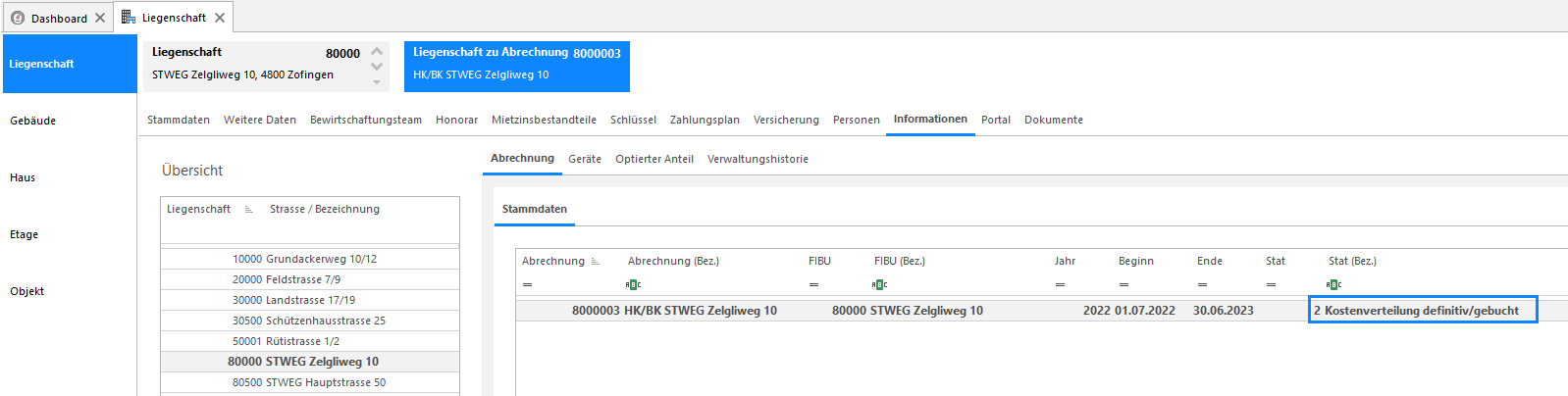This screenshot has width=1568, height=396.
Task: Sort by Jahr column header
Action: click(x=1065, y=261)
